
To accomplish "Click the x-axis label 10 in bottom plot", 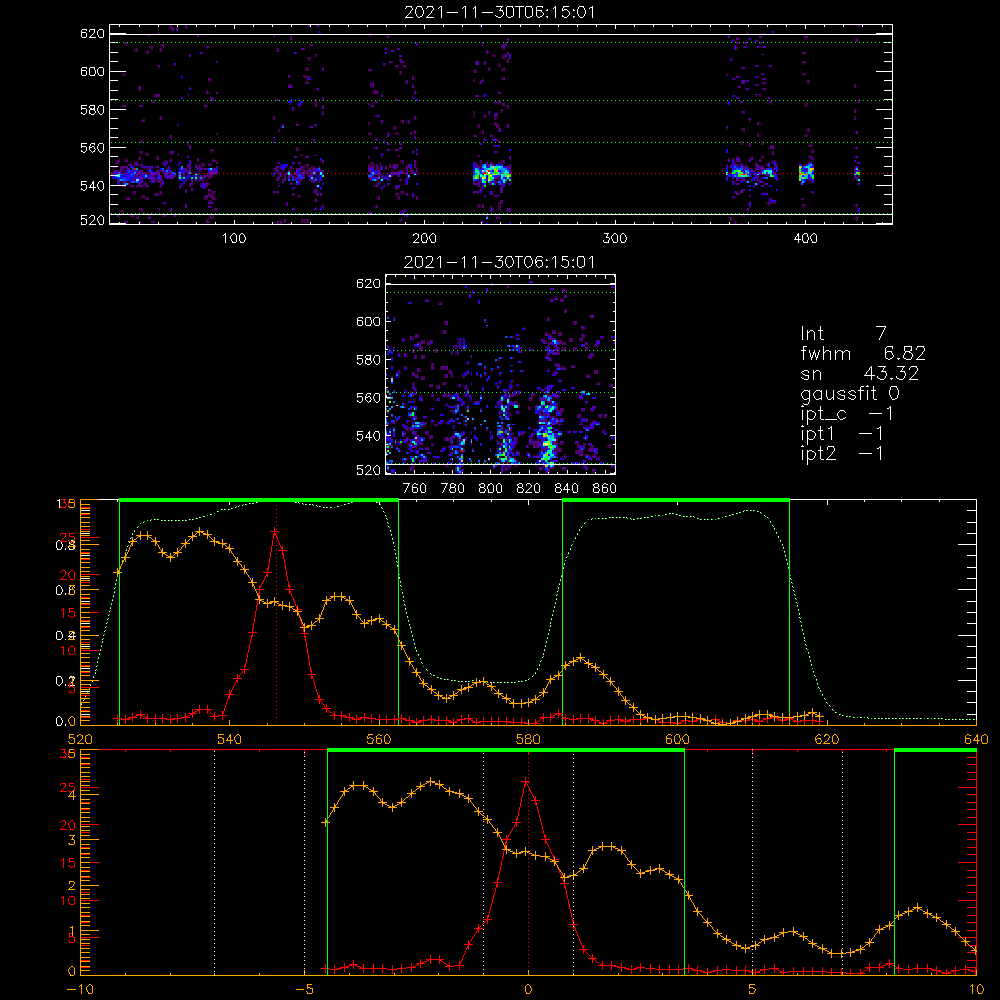I will click(x=976, y=989).
